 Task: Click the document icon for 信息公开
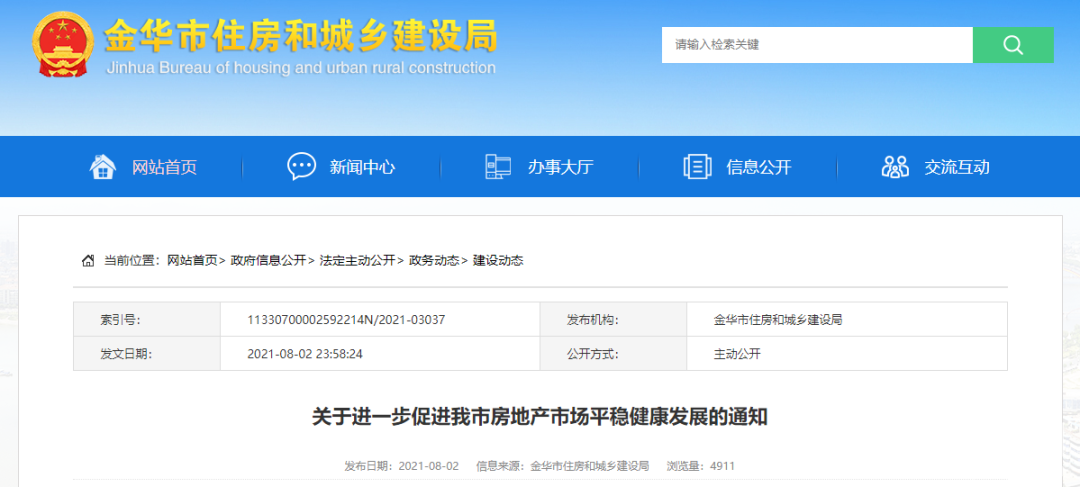[697, 167]
